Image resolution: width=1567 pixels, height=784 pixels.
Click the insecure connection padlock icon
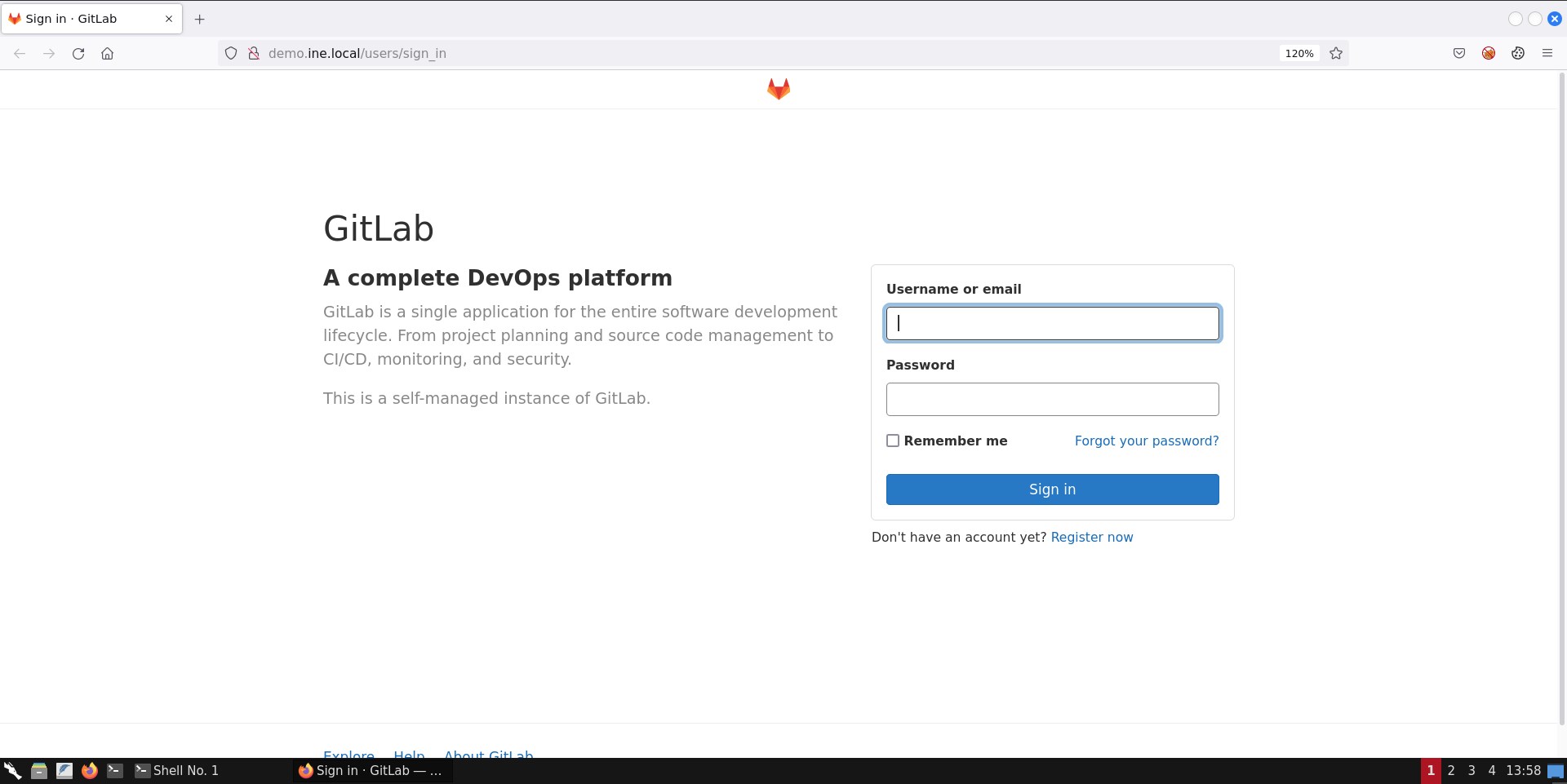click(254, 53)
